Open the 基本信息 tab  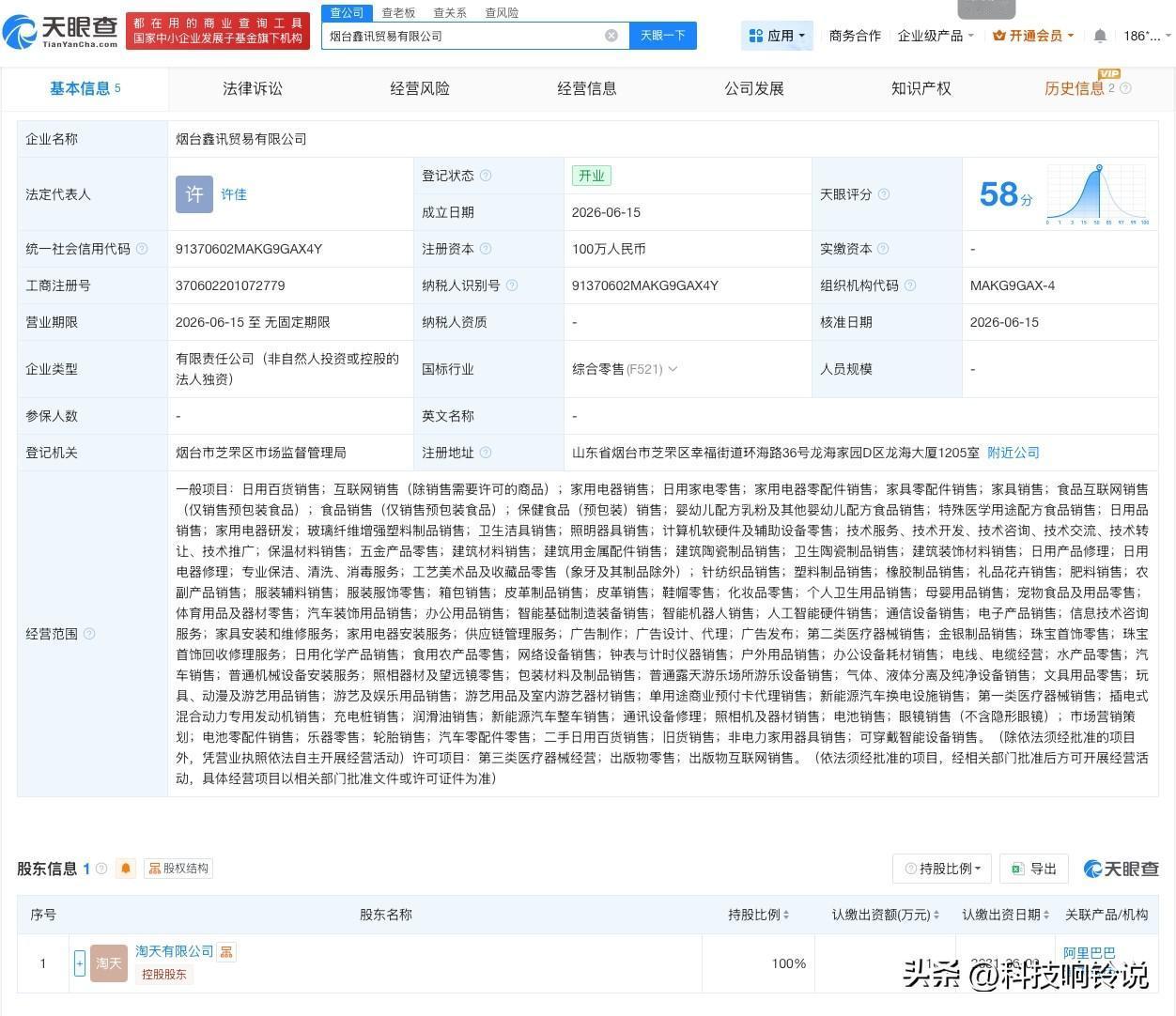85,88
